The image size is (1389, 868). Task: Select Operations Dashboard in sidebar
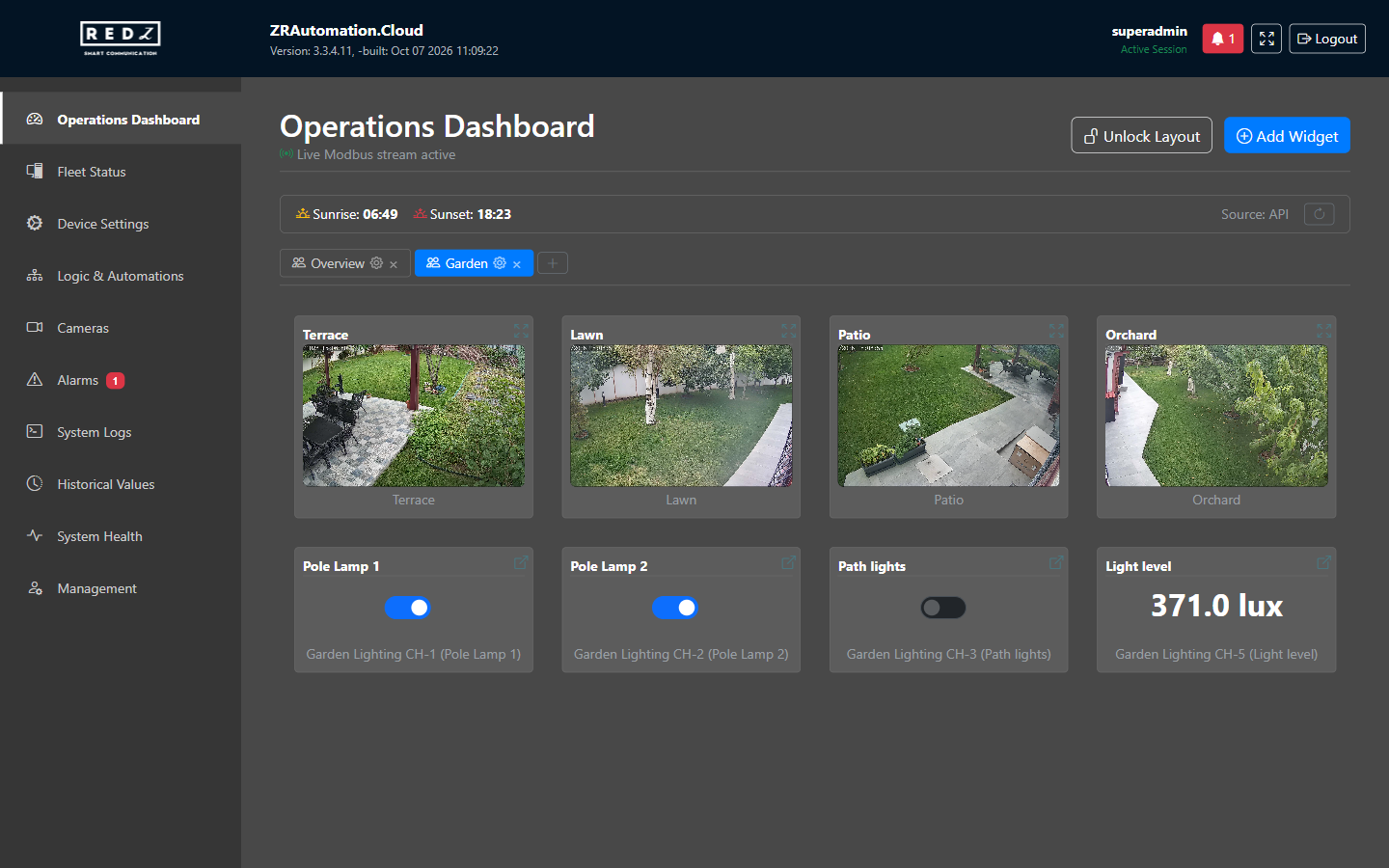coord(121,120)
